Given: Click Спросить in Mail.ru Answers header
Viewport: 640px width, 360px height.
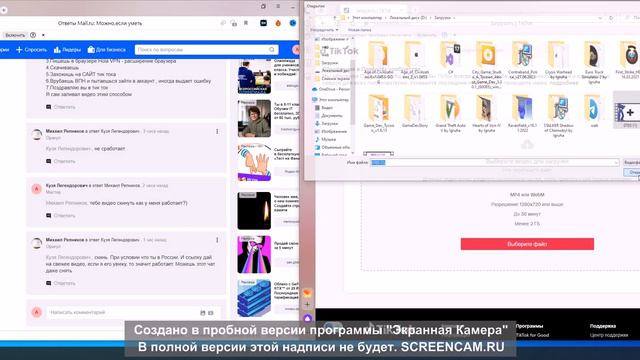Looking at the screenshot, I should [31, 50].
